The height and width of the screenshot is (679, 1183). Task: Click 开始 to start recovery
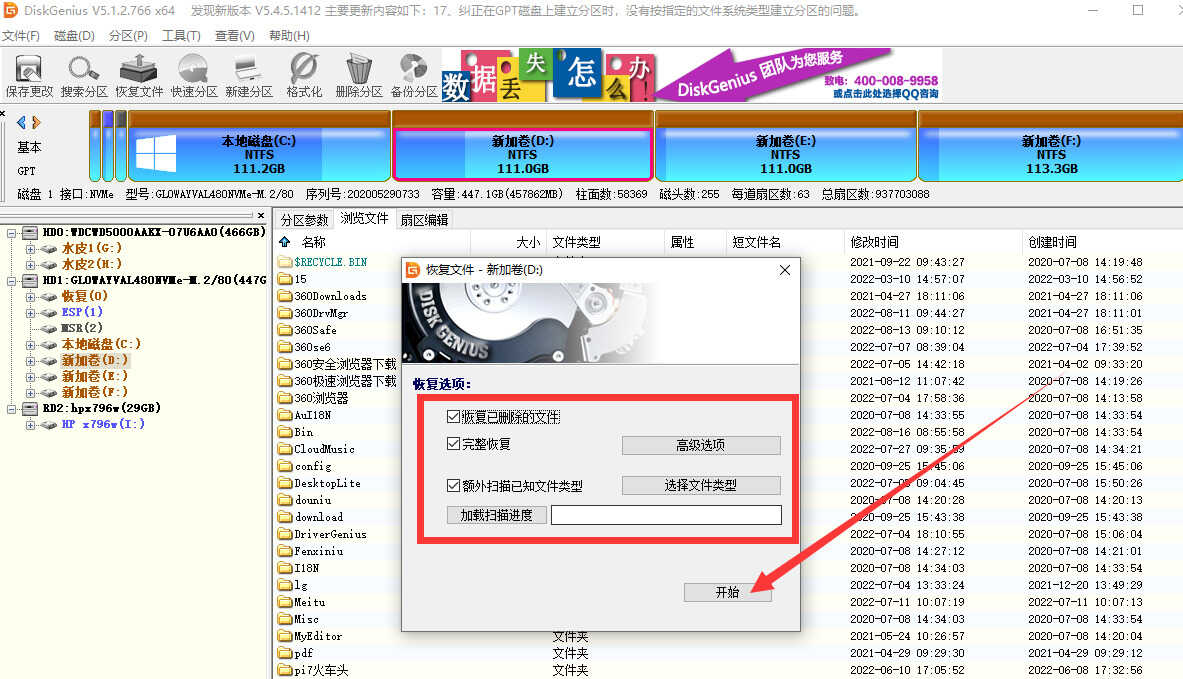coord(727,592)
